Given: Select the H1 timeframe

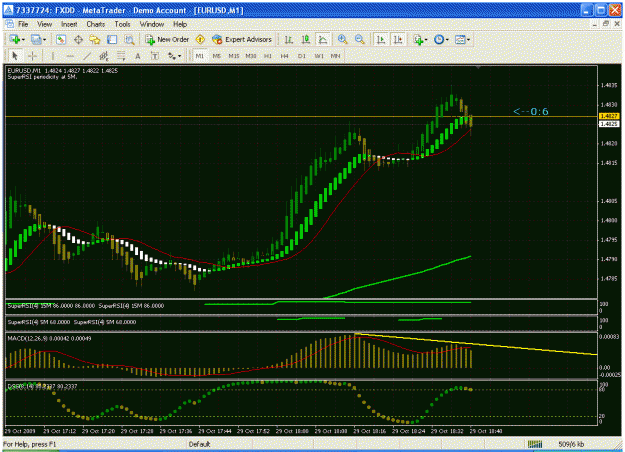Looking at the screenshot, I should pos(267,56).
